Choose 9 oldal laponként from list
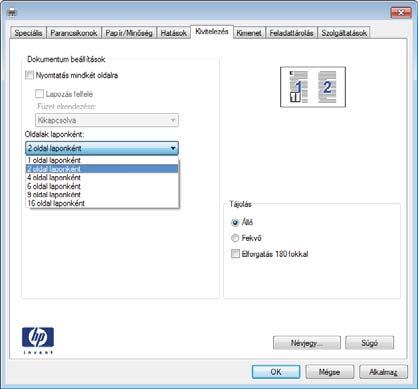Image resolution: width=418 pixels, height=389 pixels. (x=102, y=194)
